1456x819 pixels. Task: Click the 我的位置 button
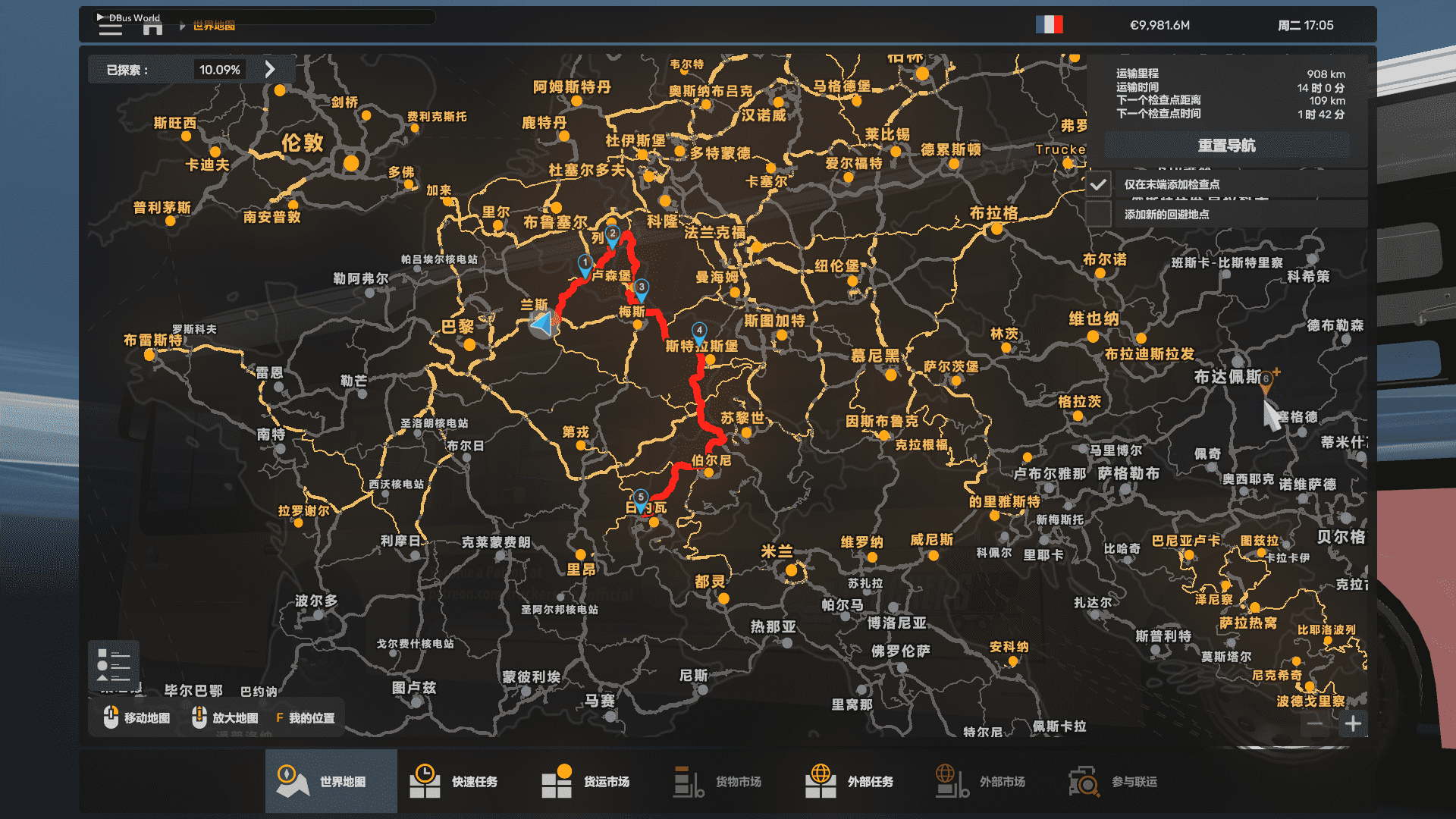(305, 717)
